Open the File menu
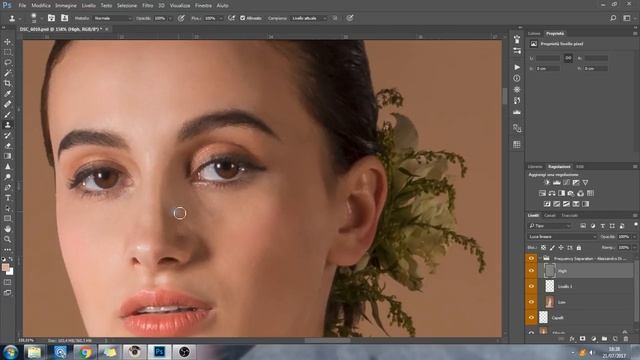 pos(22,5)
